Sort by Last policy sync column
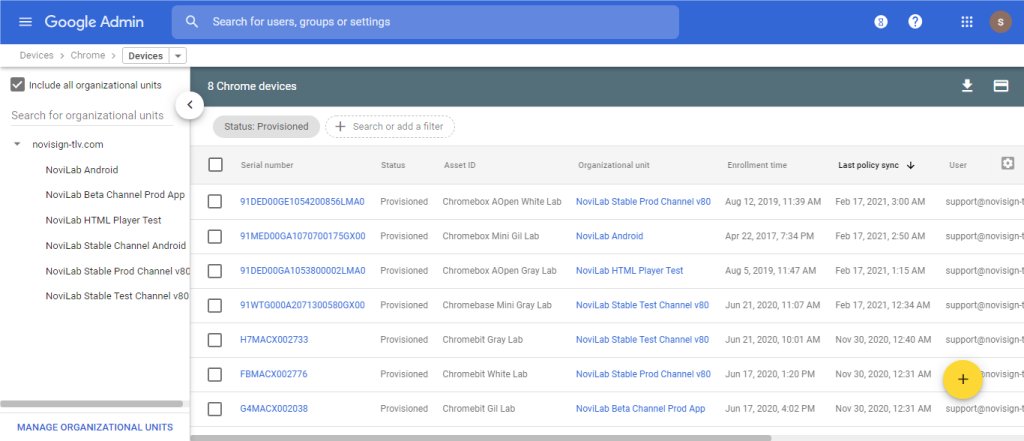The height and width of the screenshot is (441, 1024). coord(869,165)
